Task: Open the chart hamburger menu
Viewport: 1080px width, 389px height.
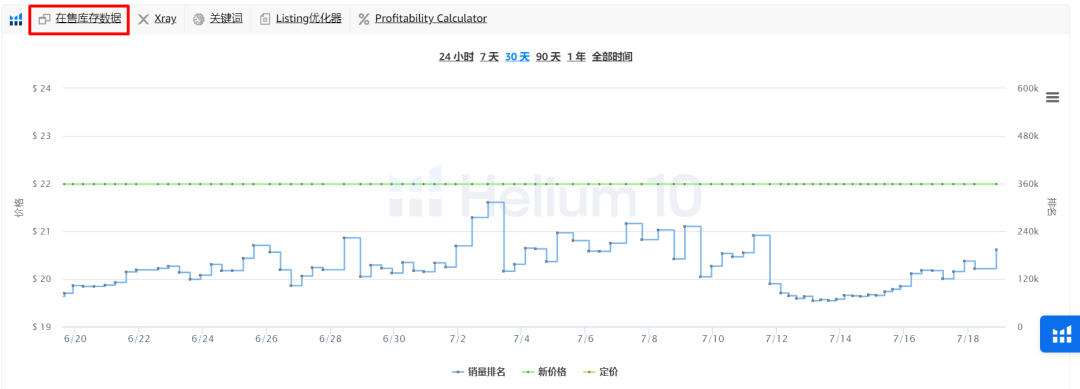Action: point(1052,97)
